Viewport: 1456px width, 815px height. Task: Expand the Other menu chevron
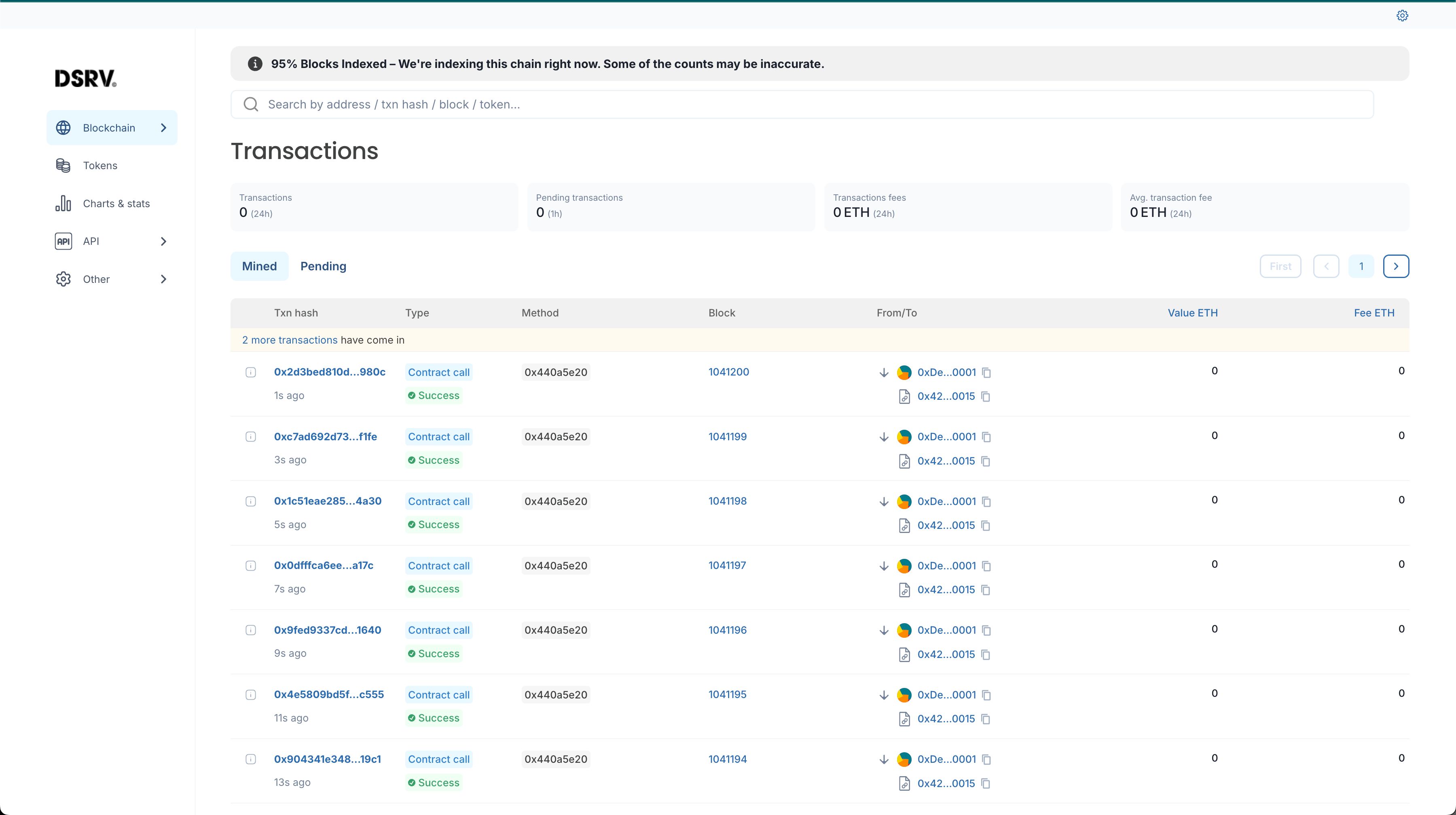[x=163, y=279]
